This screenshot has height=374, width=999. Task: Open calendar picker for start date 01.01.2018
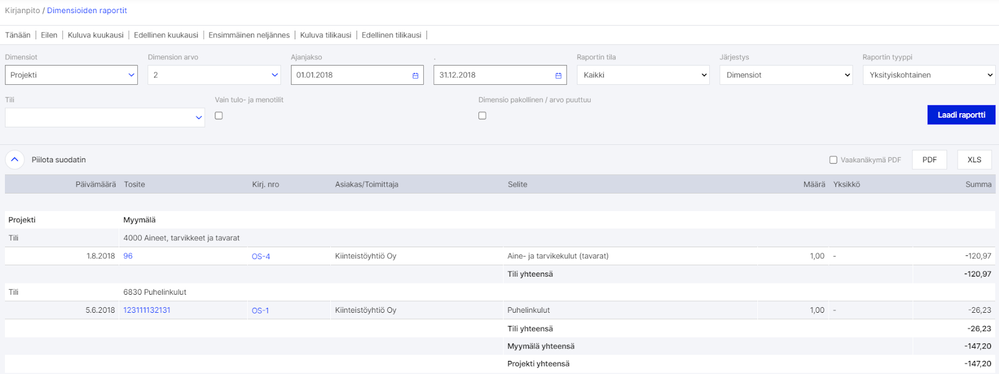tap(415, 75)
